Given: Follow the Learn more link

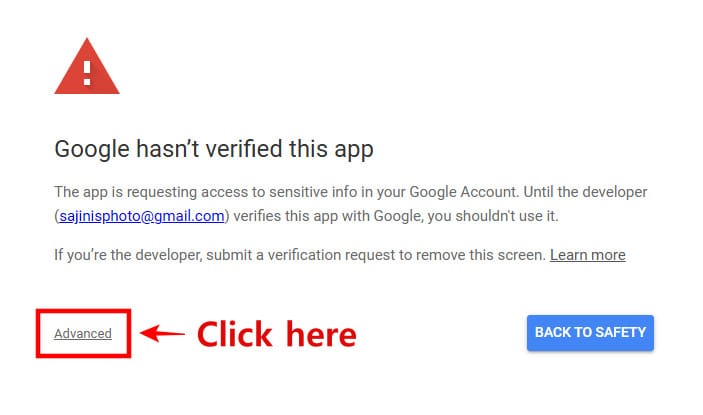Looking at the screenshot, I should point(587,254).
